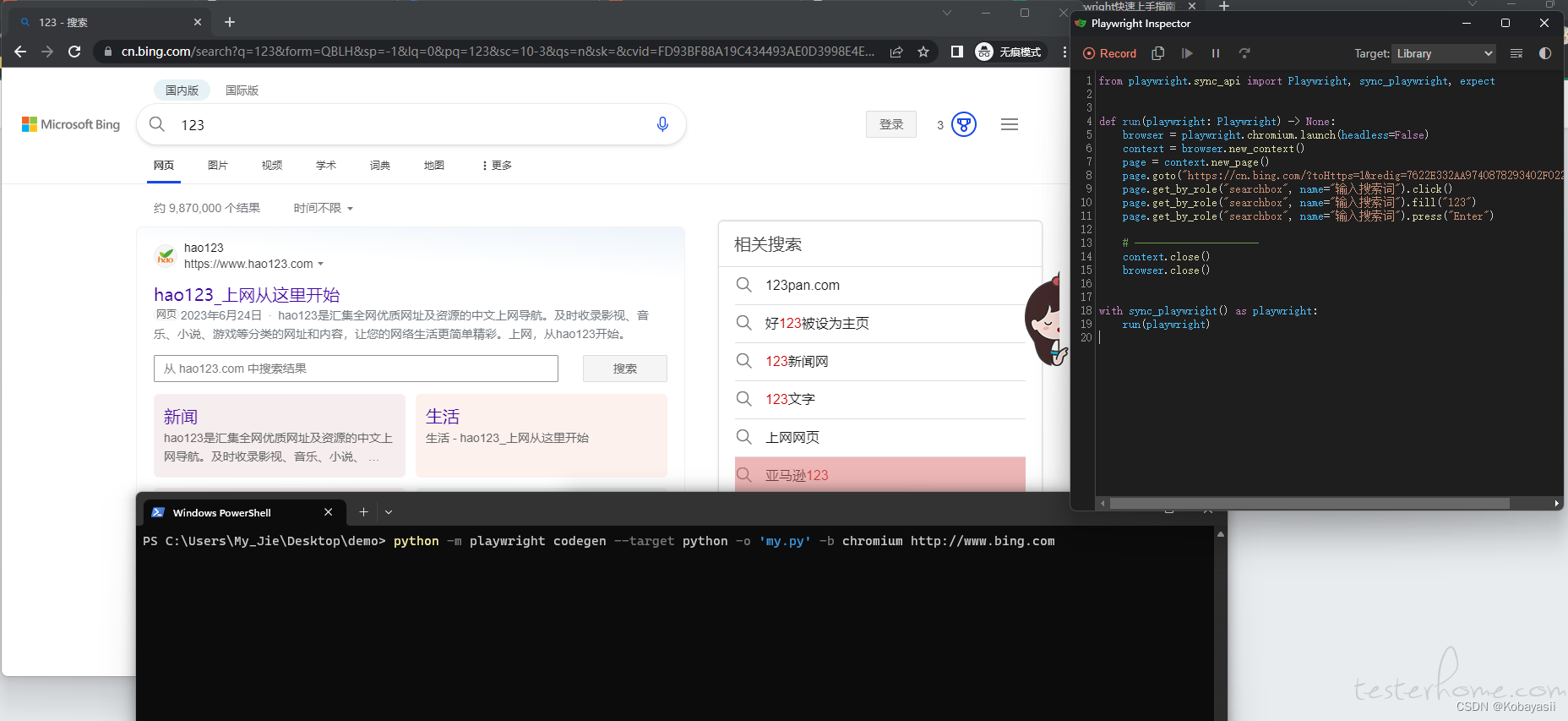
Task: Switch to 词典 results tab
Action: click(380, 165)
